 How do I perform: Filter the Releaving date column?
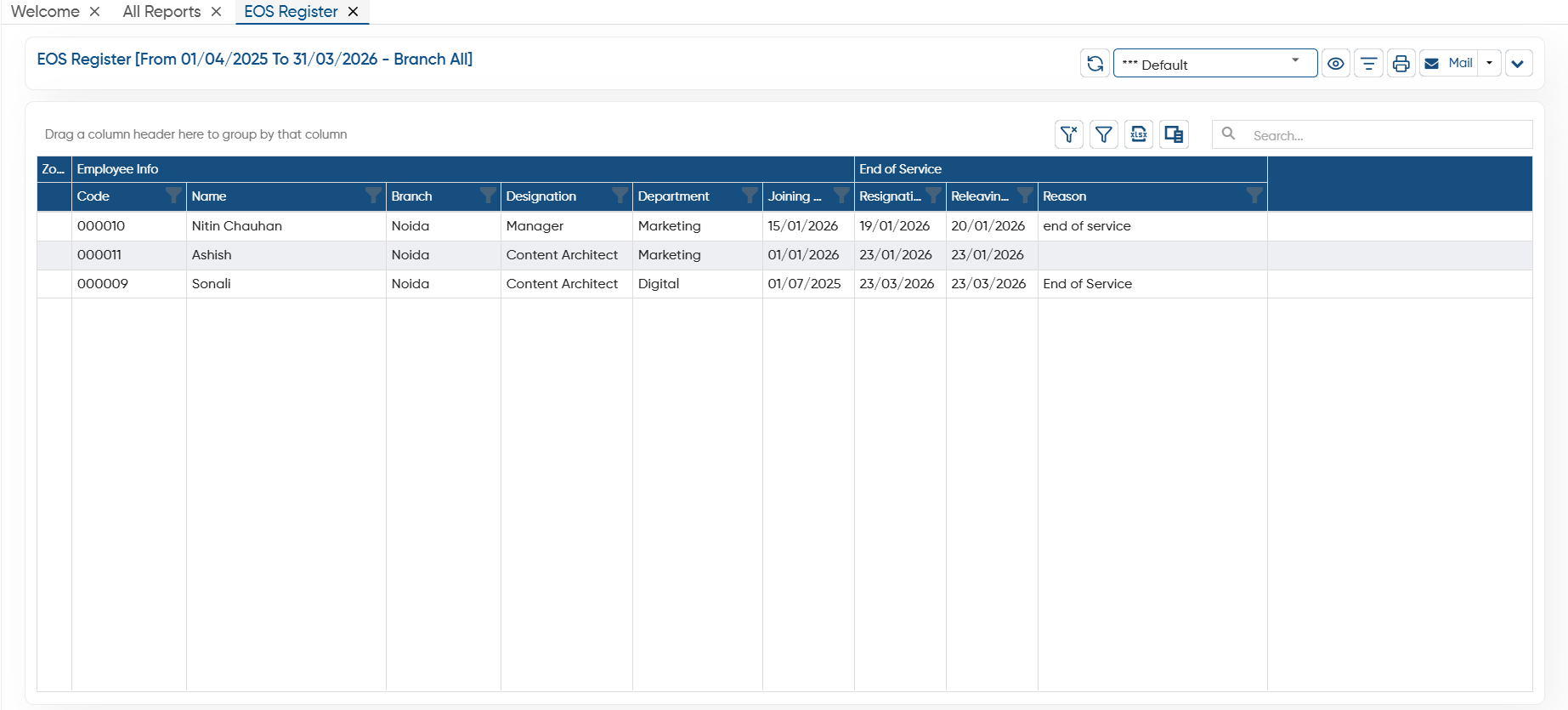coord(1025,196)
